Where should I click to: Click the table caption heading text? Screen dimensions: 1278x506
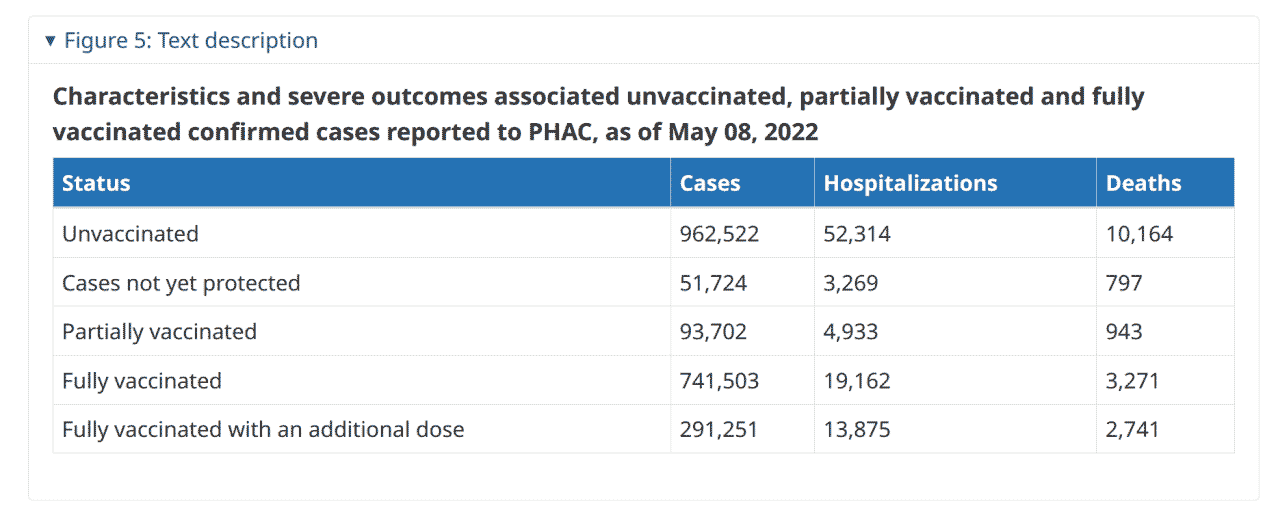pyautogui.click(x=598, y=114)
